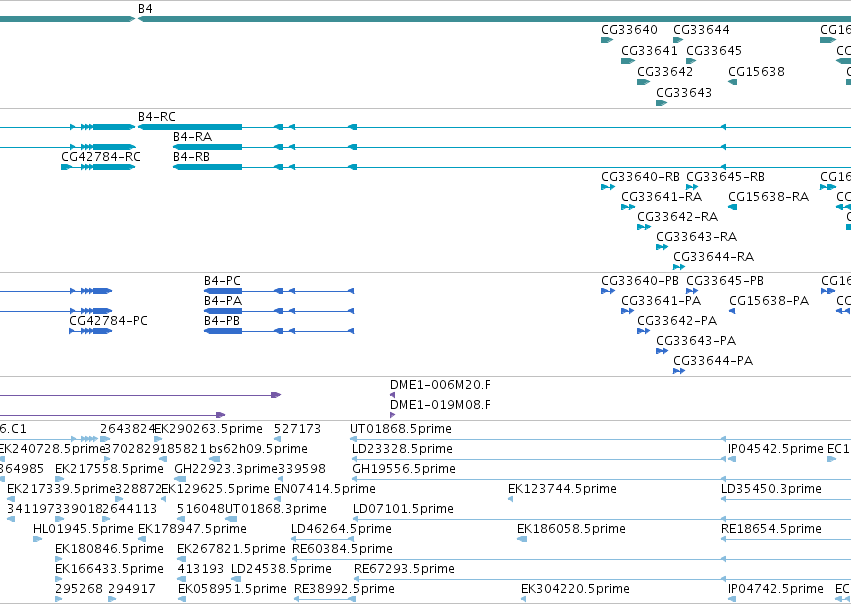Image resolution: width=851 pixels, height=604 pixels.
Task: Select EST EK129625.5prime
Action: [215, 489]
